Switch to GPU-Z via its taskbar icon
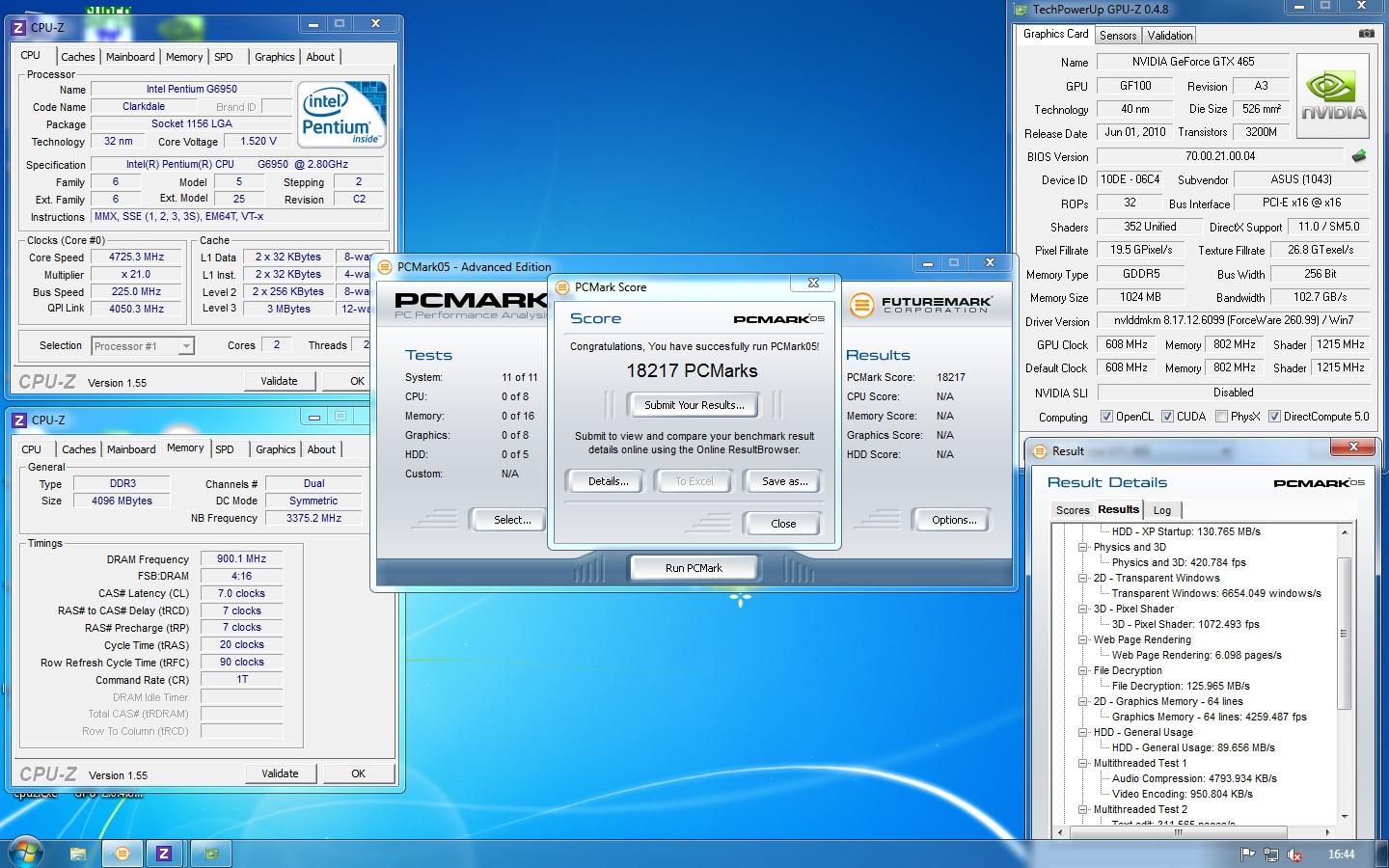This screenshot has width=1389, height=868. (211, 853)
